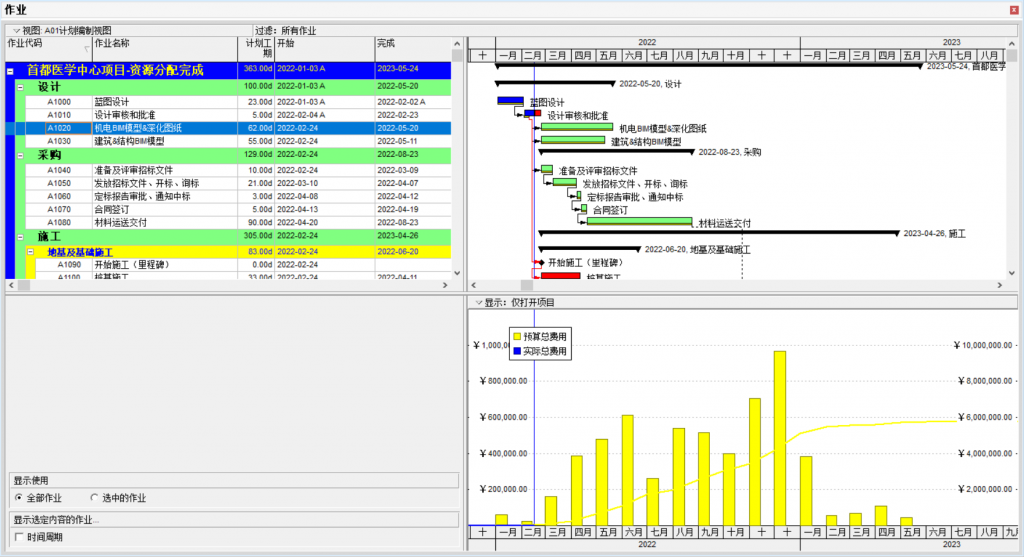This screenshot has width=1024, height=557.
Task: Collapse the 施工 WBS group
Action: tap(20, 236)
